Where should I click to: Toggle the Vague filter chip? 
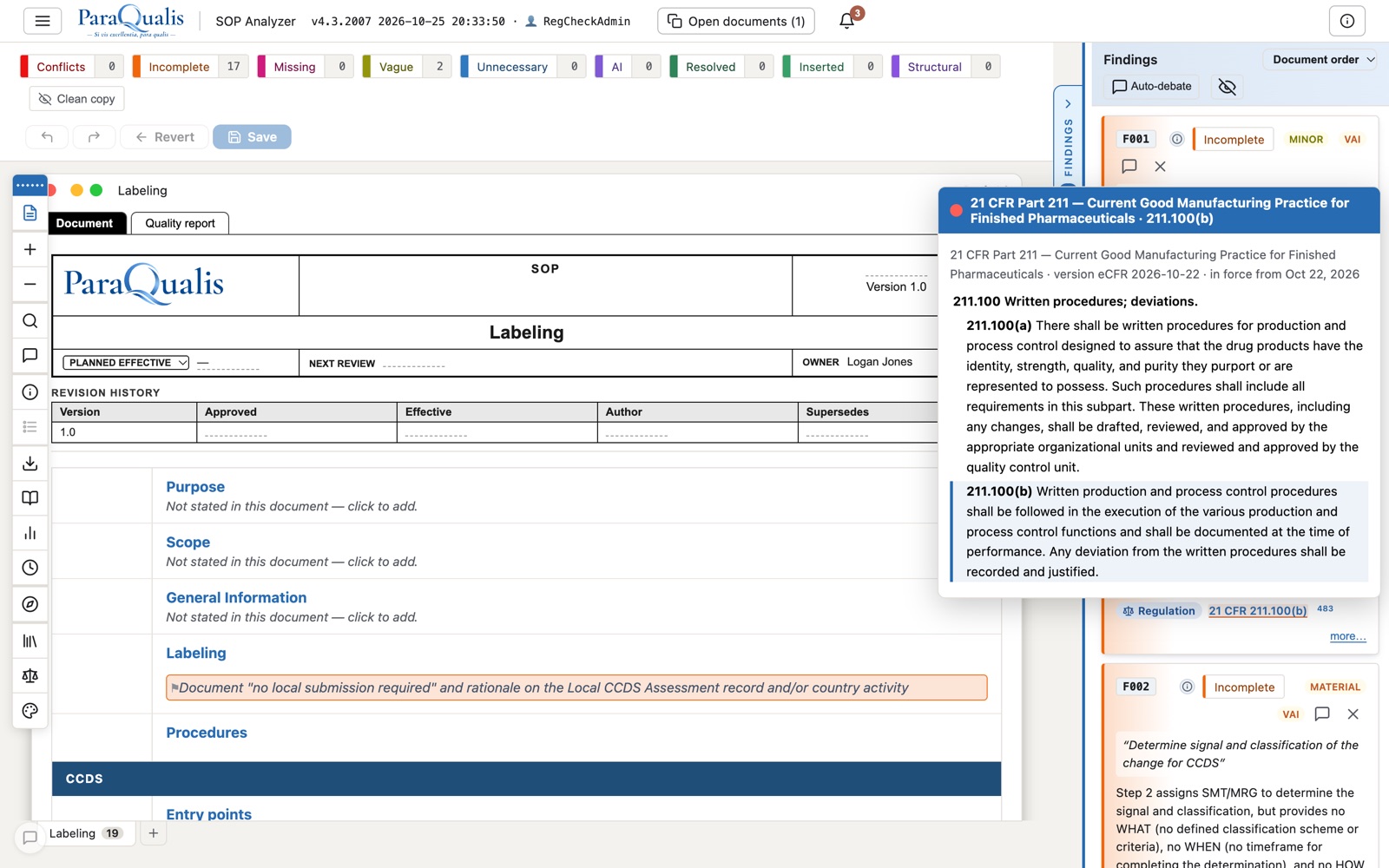407,67
